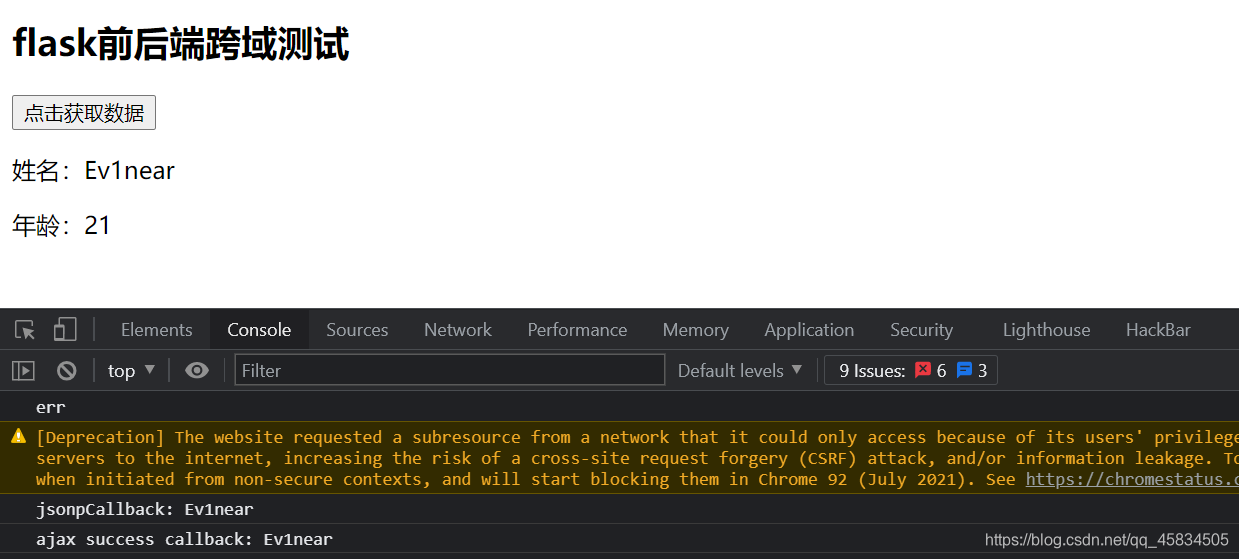
Task: Select the Security tab
Action: [x=921, y=330]
